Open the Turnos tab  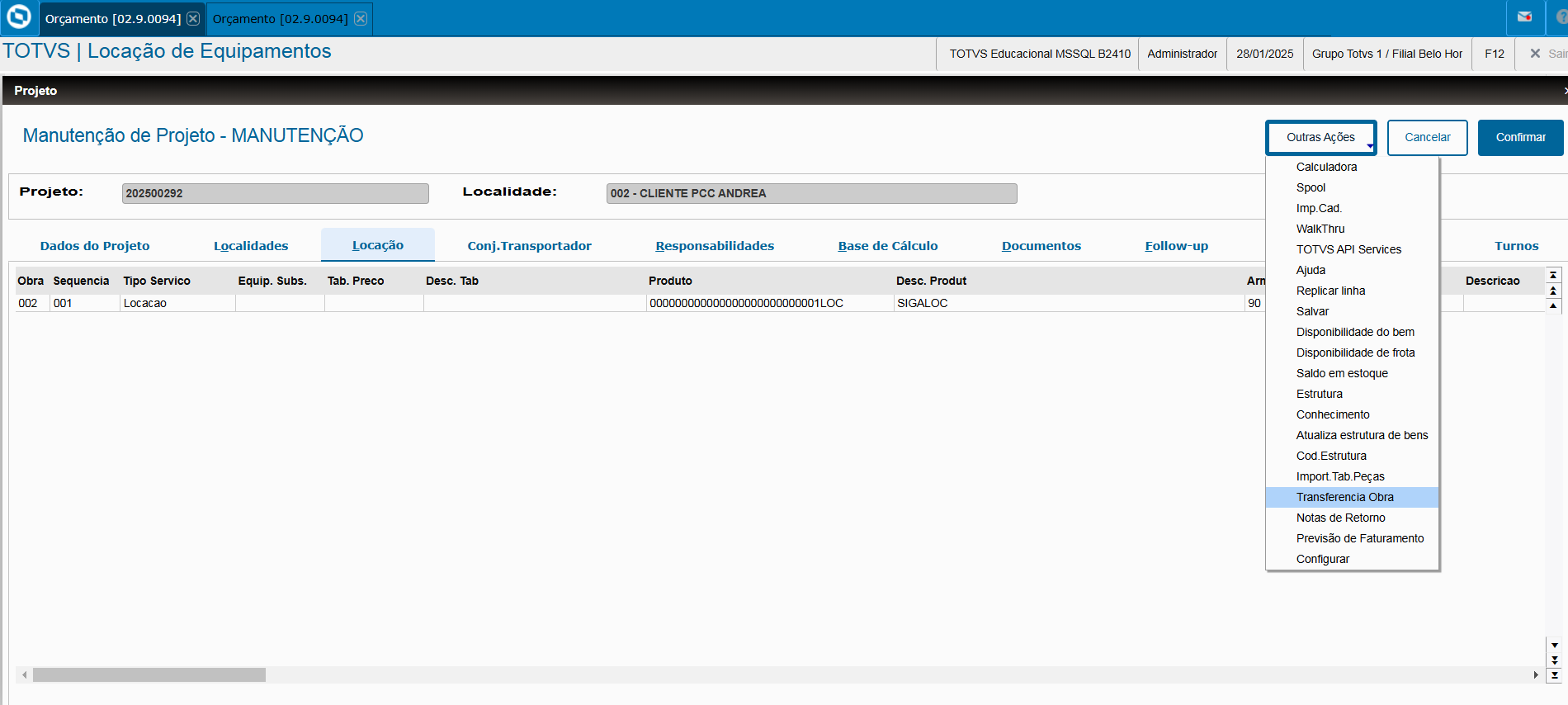[x=1517, y=246]
